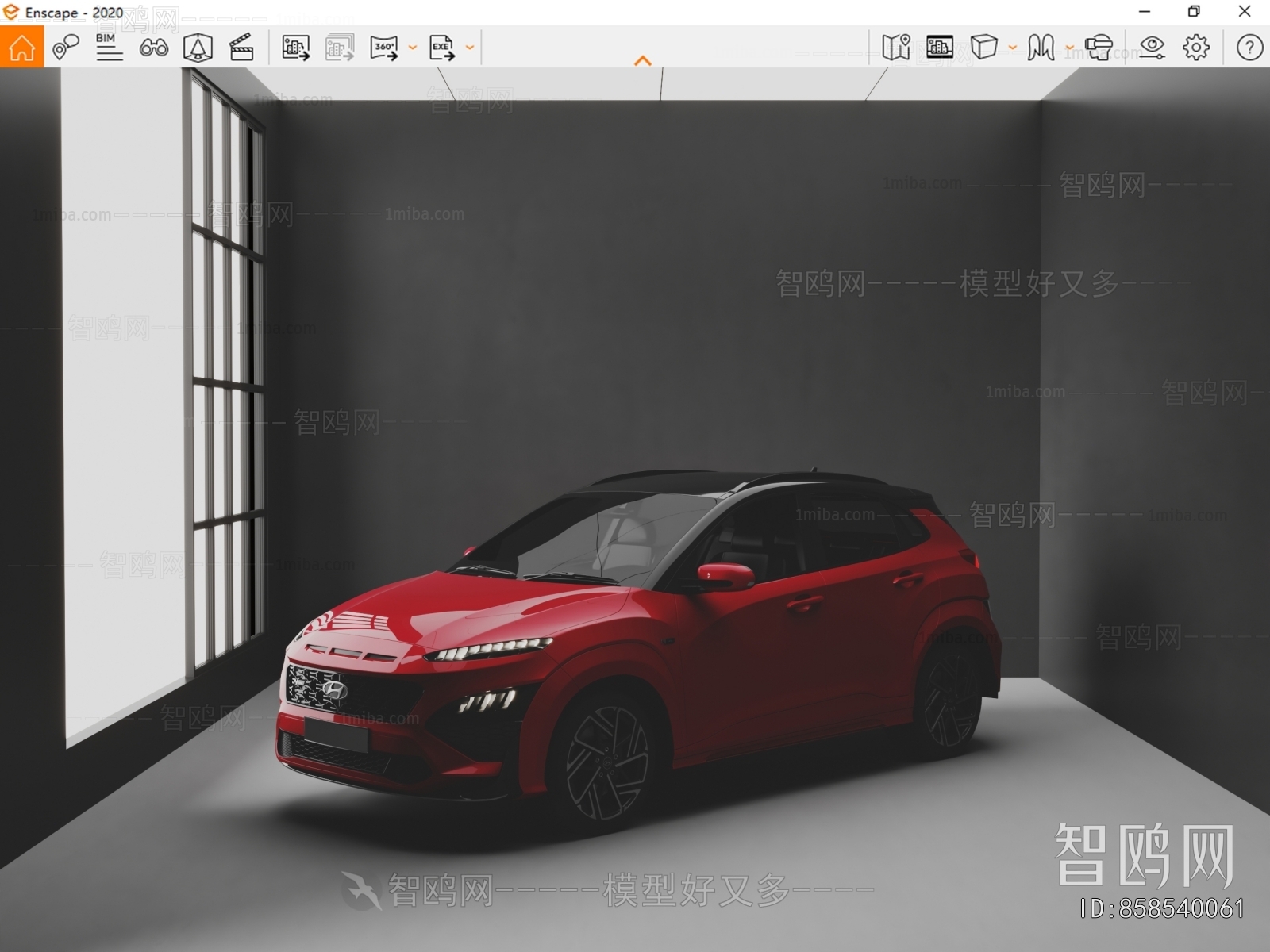This screenshot has width=1270, height=952.
Task: Open the Help question mark button
Action: click(x=1249, y=48)
